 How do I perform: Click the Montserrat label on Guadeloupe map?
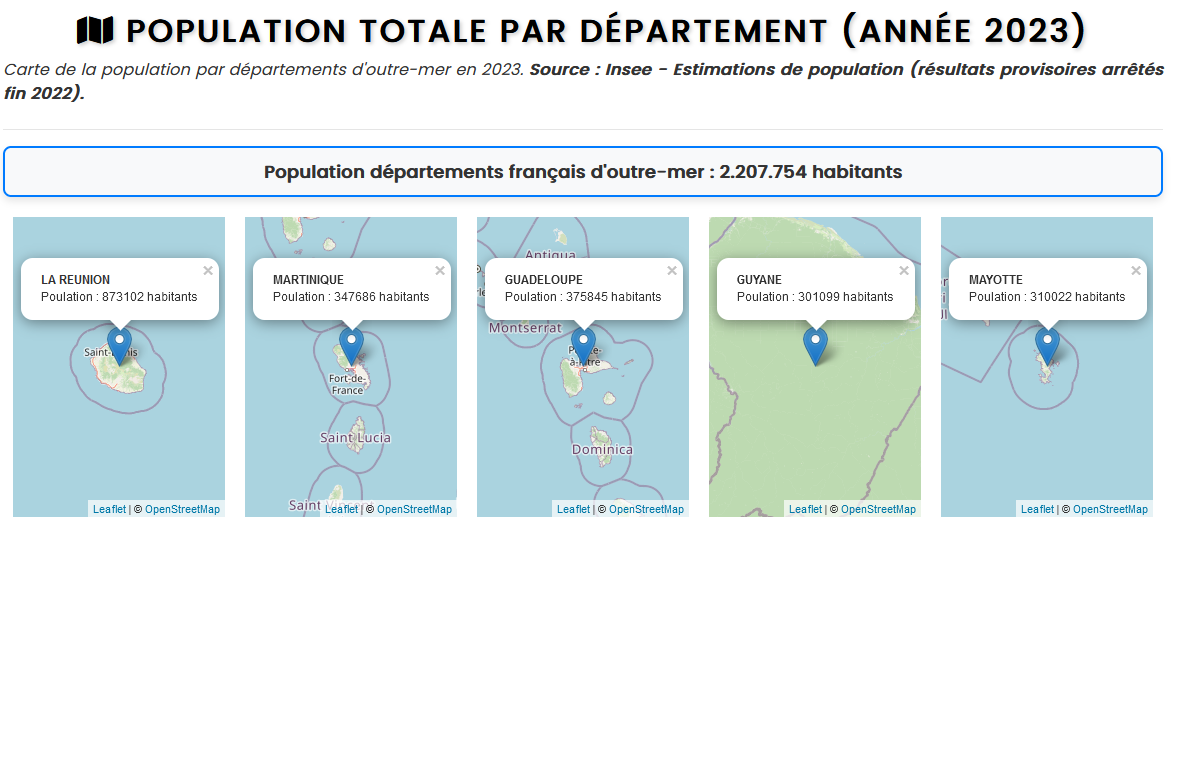[x=525, y=328]
